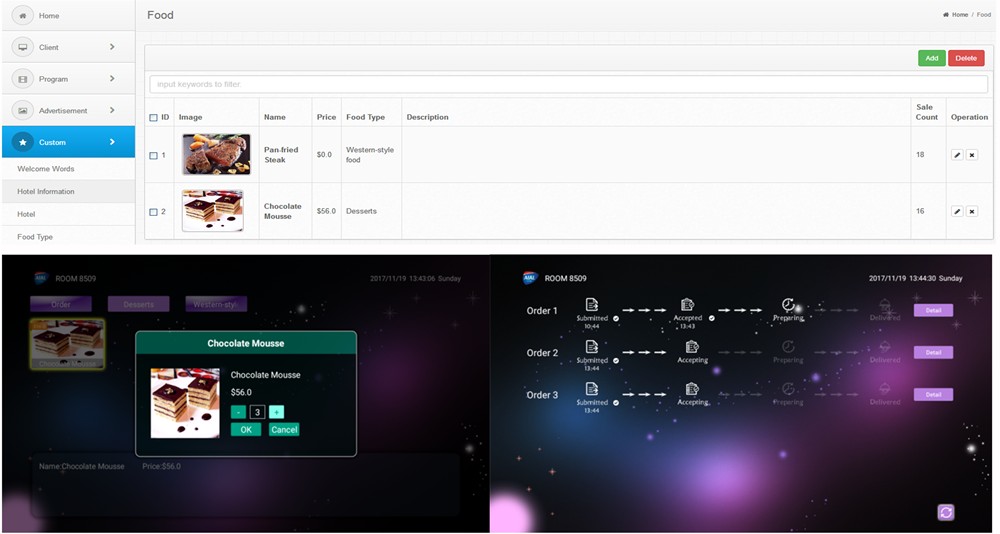The height and width of the screenshot is (534, 1000).
Task: Click Chocolate Mousse tile on TV menu
Action: [67, 345]
